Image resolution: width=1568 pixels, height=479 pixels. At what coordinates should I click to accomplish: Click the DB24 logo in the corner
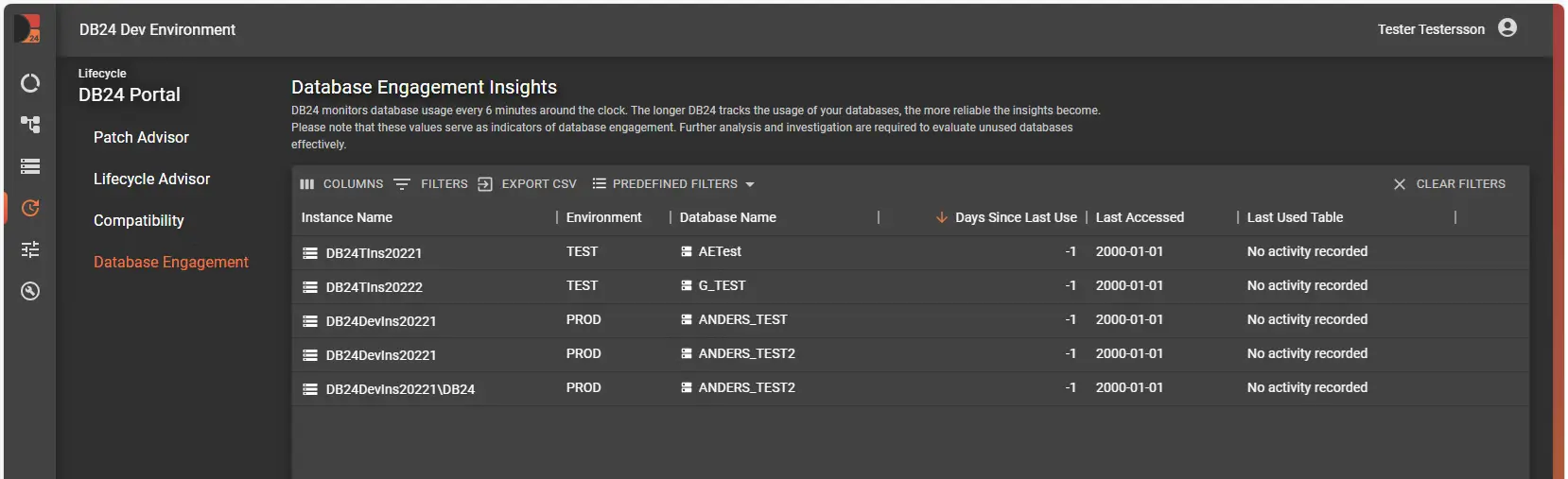[x=28, y=28]
